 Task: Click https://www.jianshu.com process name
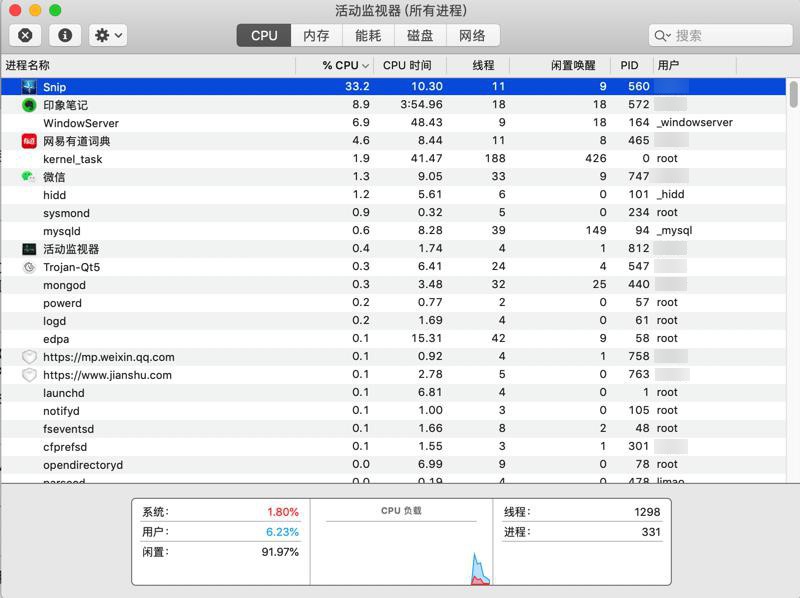107,375
